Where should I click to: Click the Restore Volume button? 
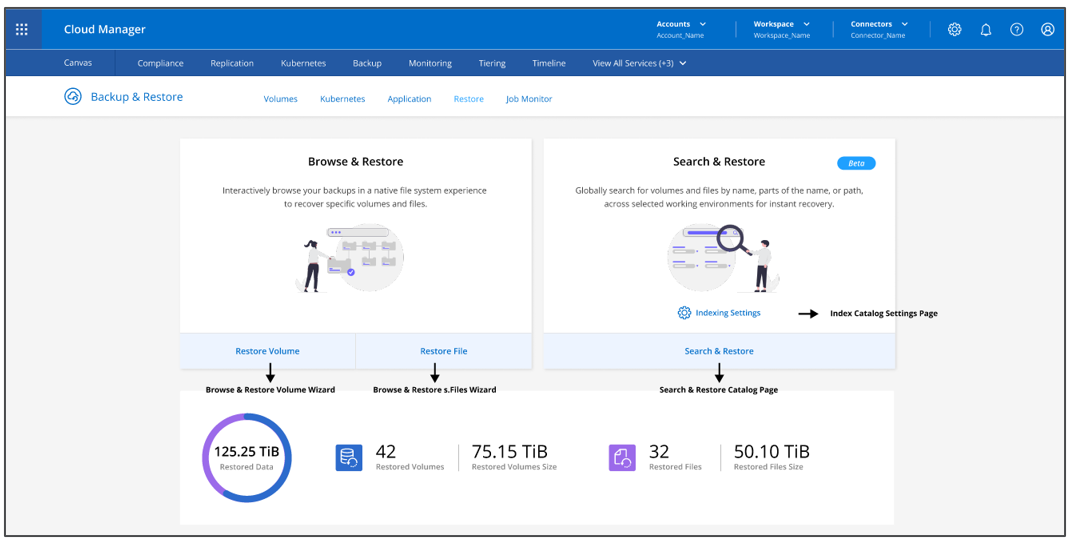(267, 351)
